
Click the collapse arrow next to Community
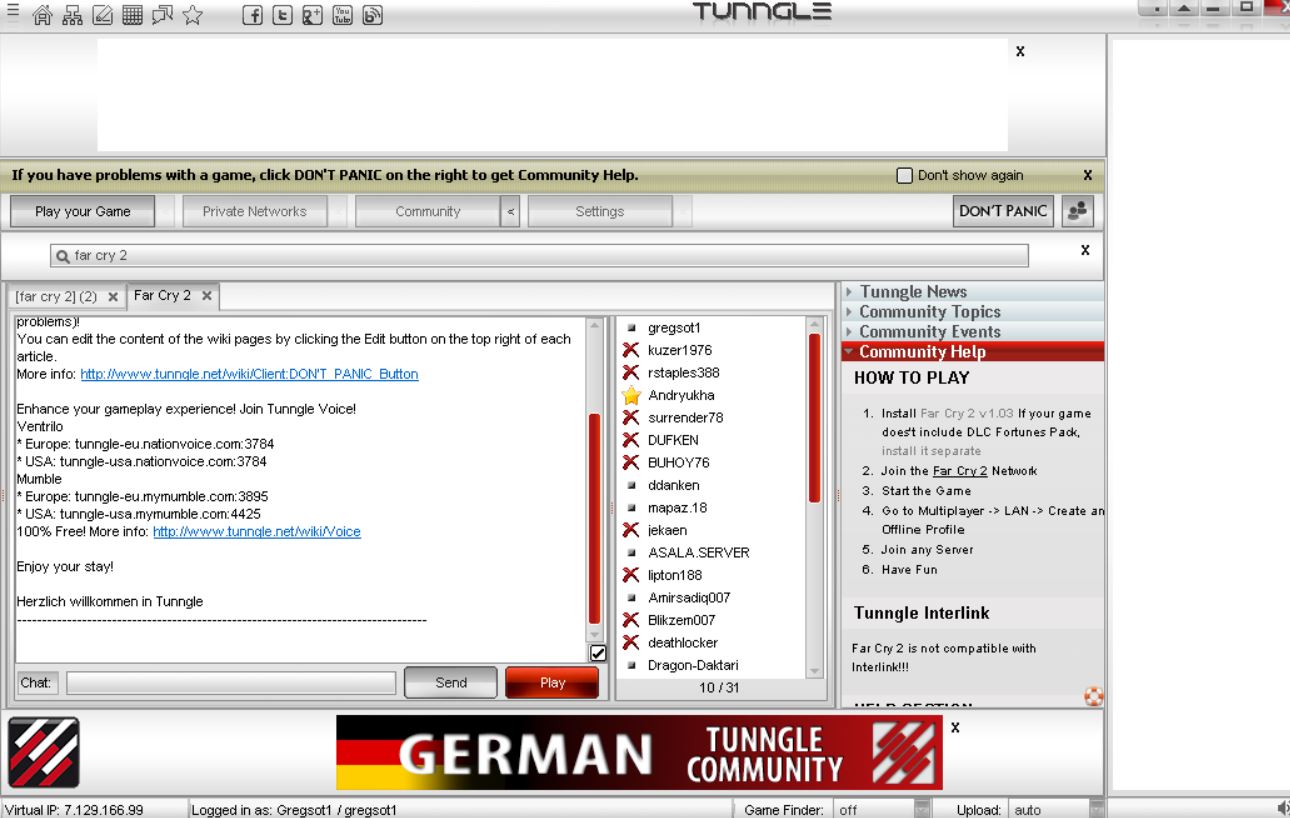[x=511, y=212]
